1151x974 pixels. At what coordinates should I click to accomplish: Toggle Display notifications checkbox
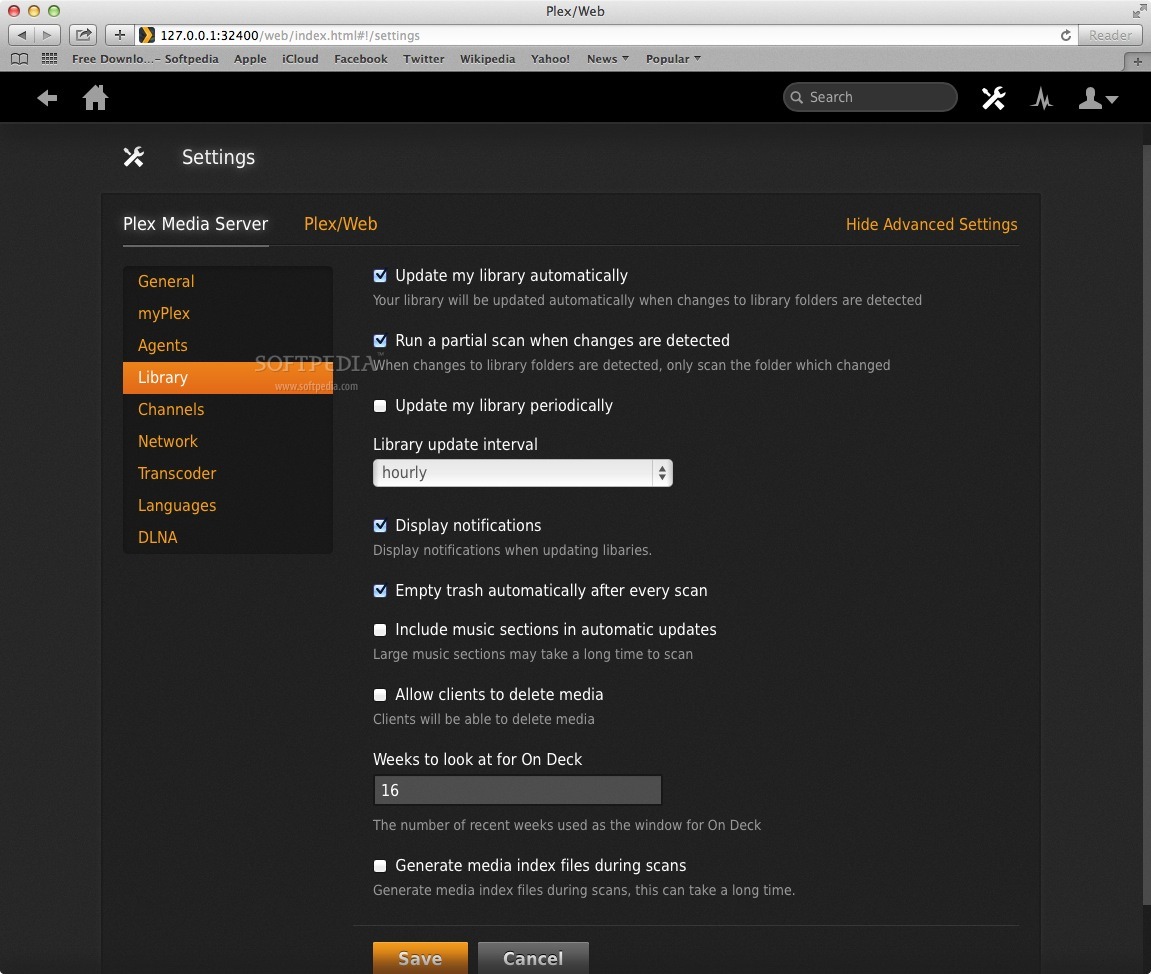coord(380,526)
